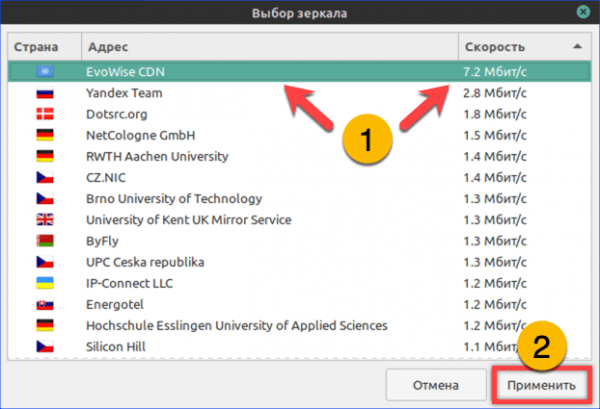
Task: Click the Czech flag beside Brno University of Technology
Action: [45, 199]
